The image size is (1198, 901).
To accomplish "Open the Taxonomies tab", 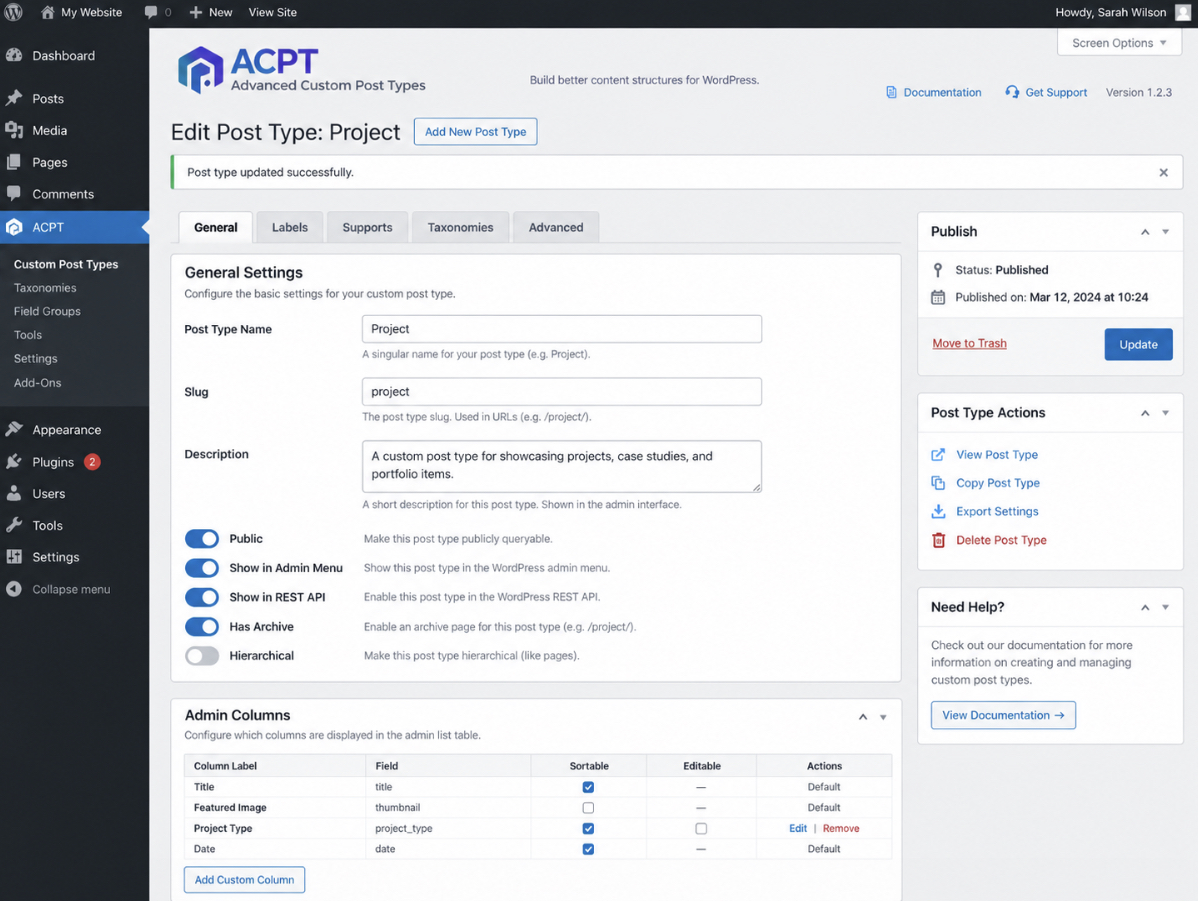I will [x=460, y=228].
